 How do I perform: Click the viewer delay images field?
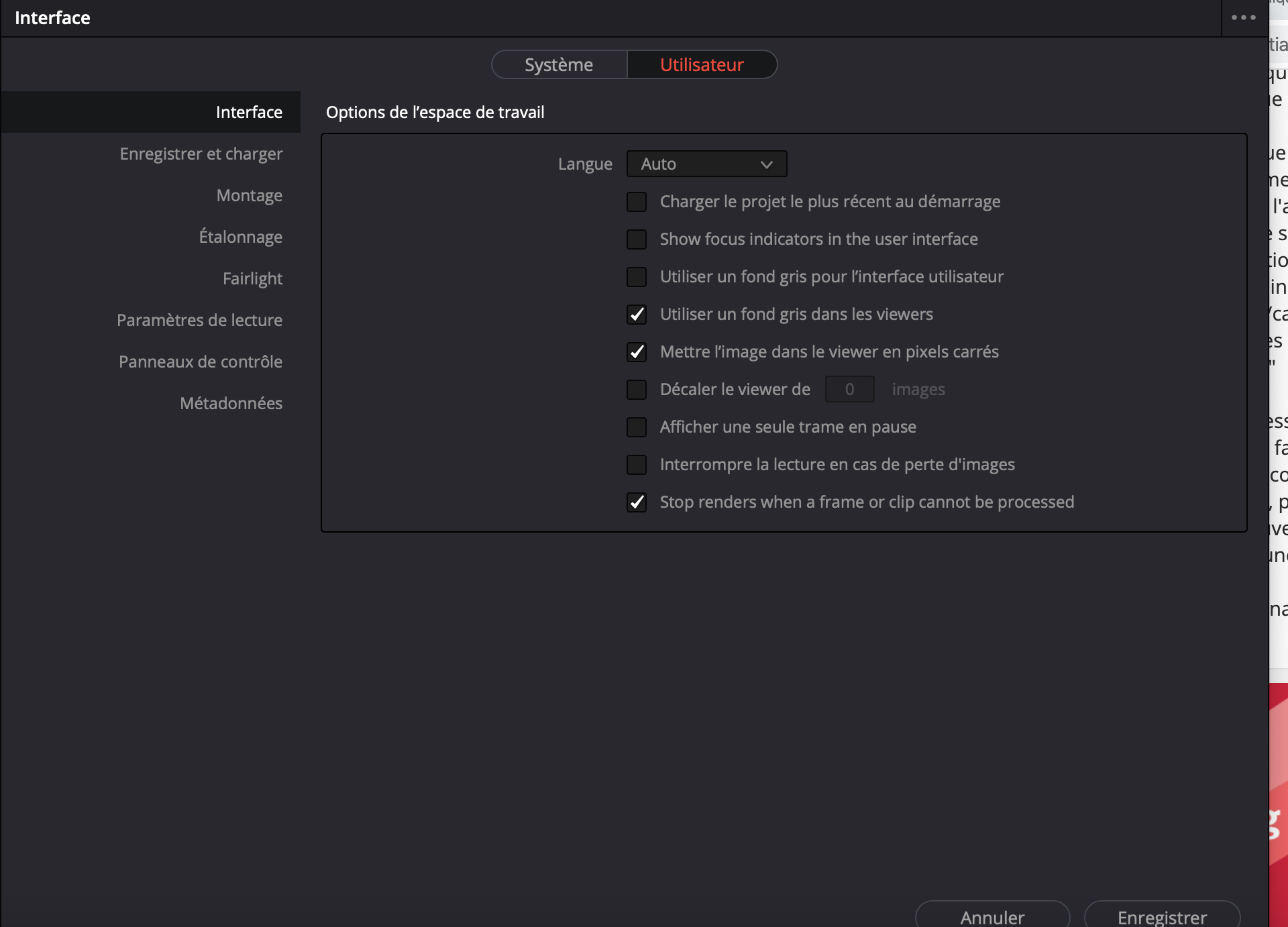click(x=849, y=390)
